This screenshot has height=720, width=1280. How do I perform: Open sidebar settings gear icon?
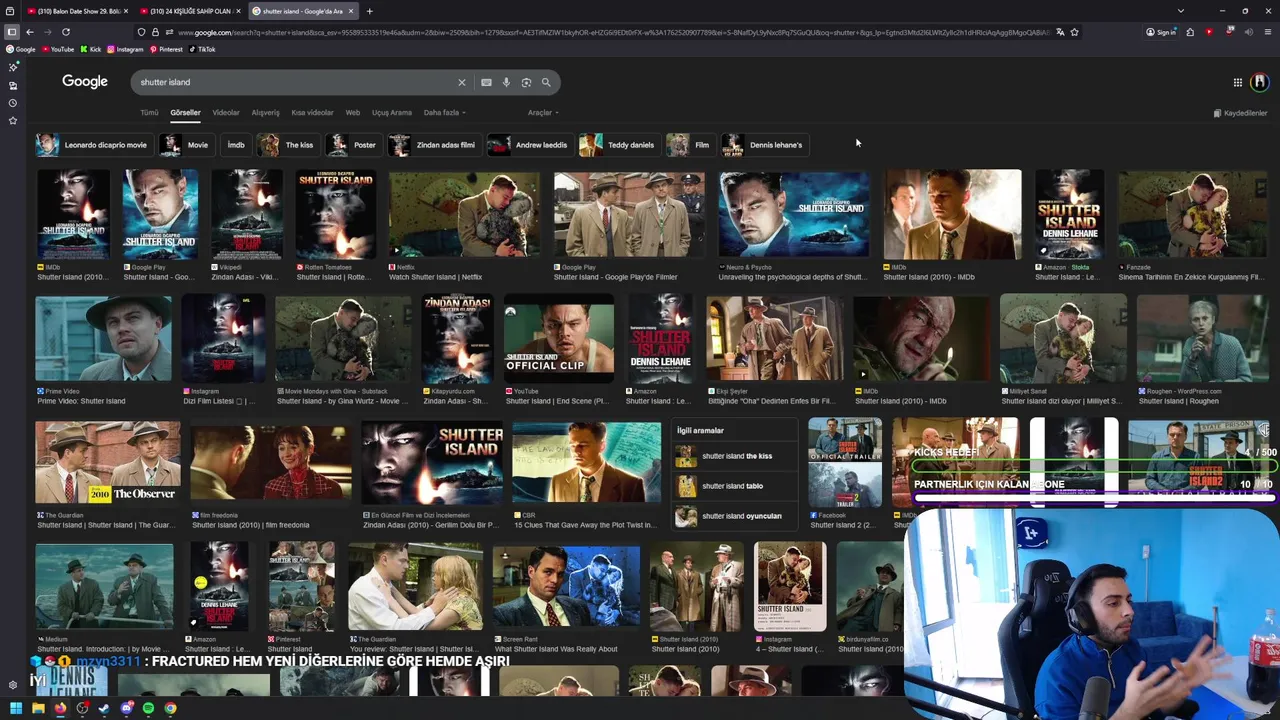point(13,685)
